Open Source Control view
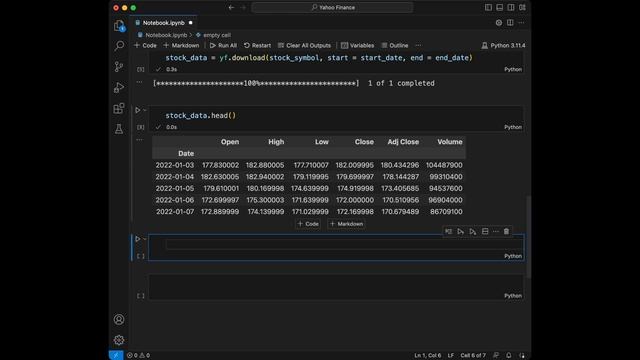 pos(119,67)
